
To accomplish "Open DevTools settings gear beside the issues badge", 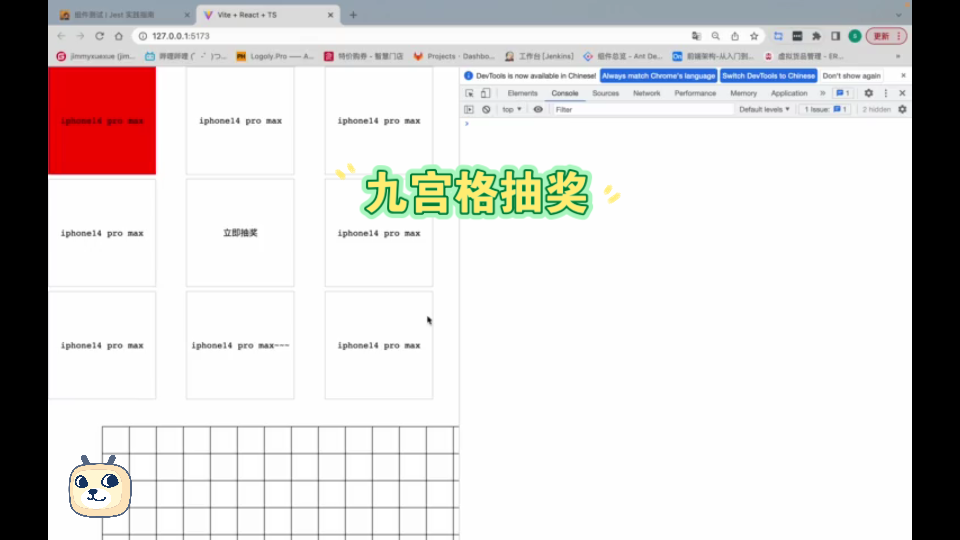I will 868,93.
